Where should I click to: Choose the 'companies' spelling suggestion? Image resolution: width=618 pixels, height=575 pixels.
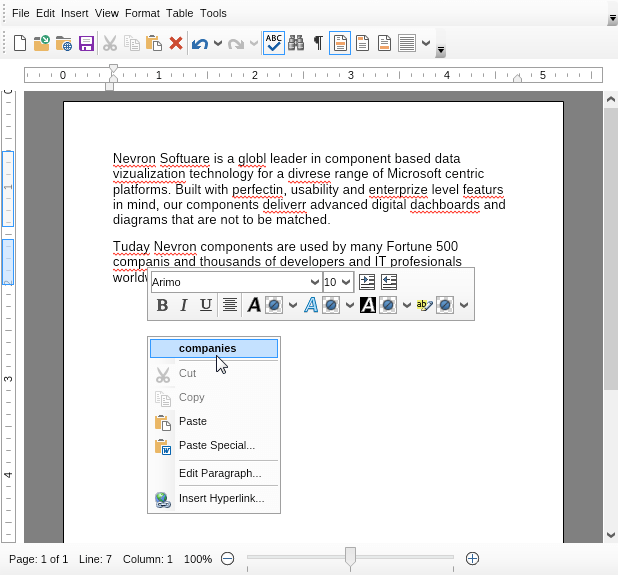[x=207, y=348]
